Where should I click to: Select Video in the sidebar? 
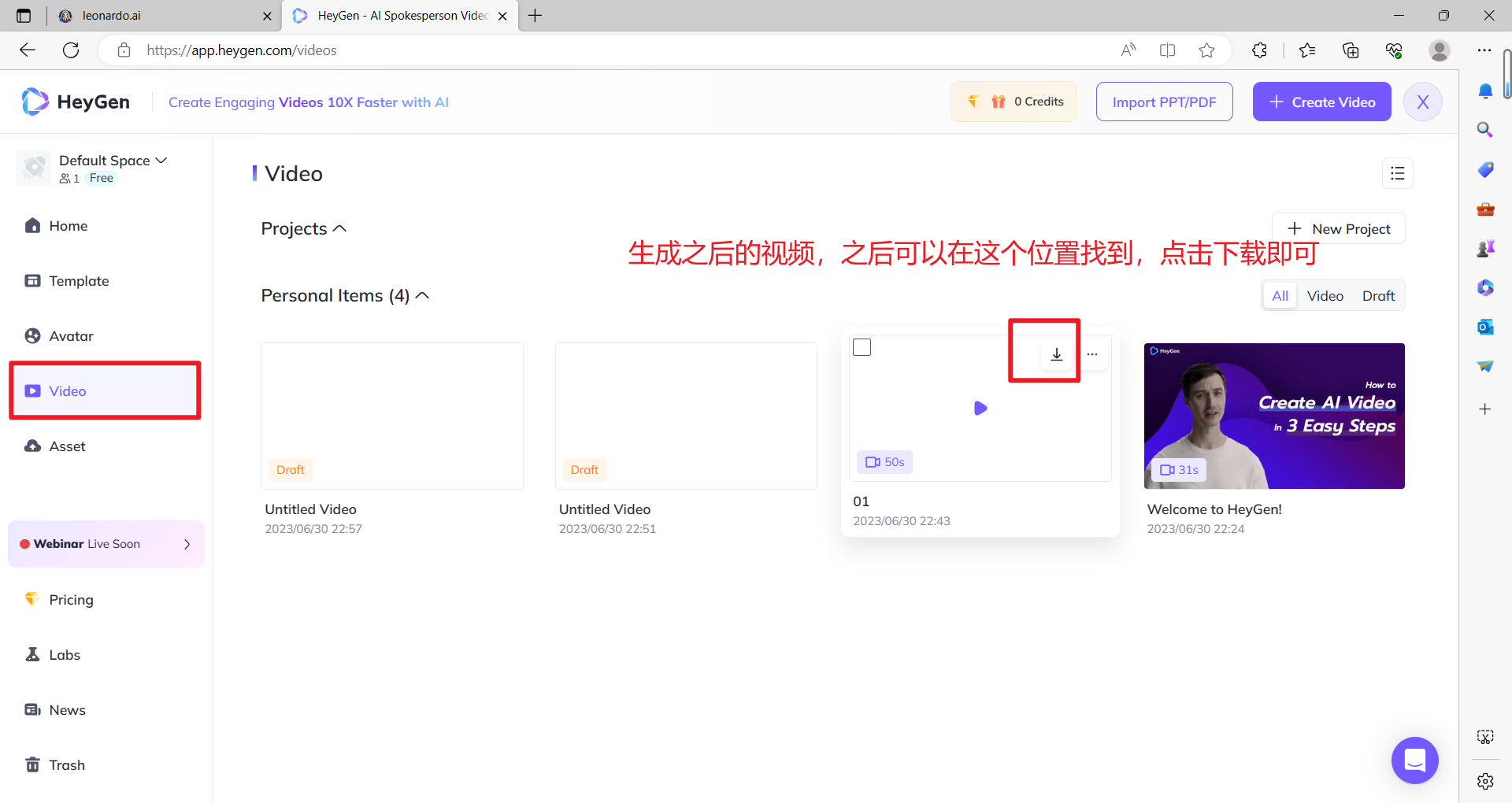tap(105, 391)
